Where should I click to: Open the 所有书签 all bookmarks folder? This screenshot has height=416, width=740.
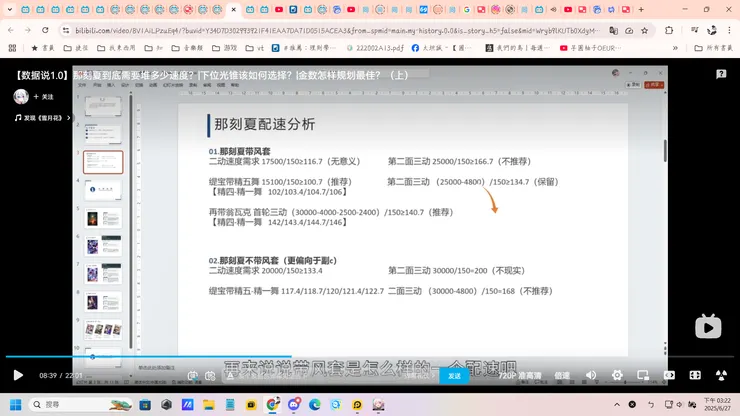(714, 48)
